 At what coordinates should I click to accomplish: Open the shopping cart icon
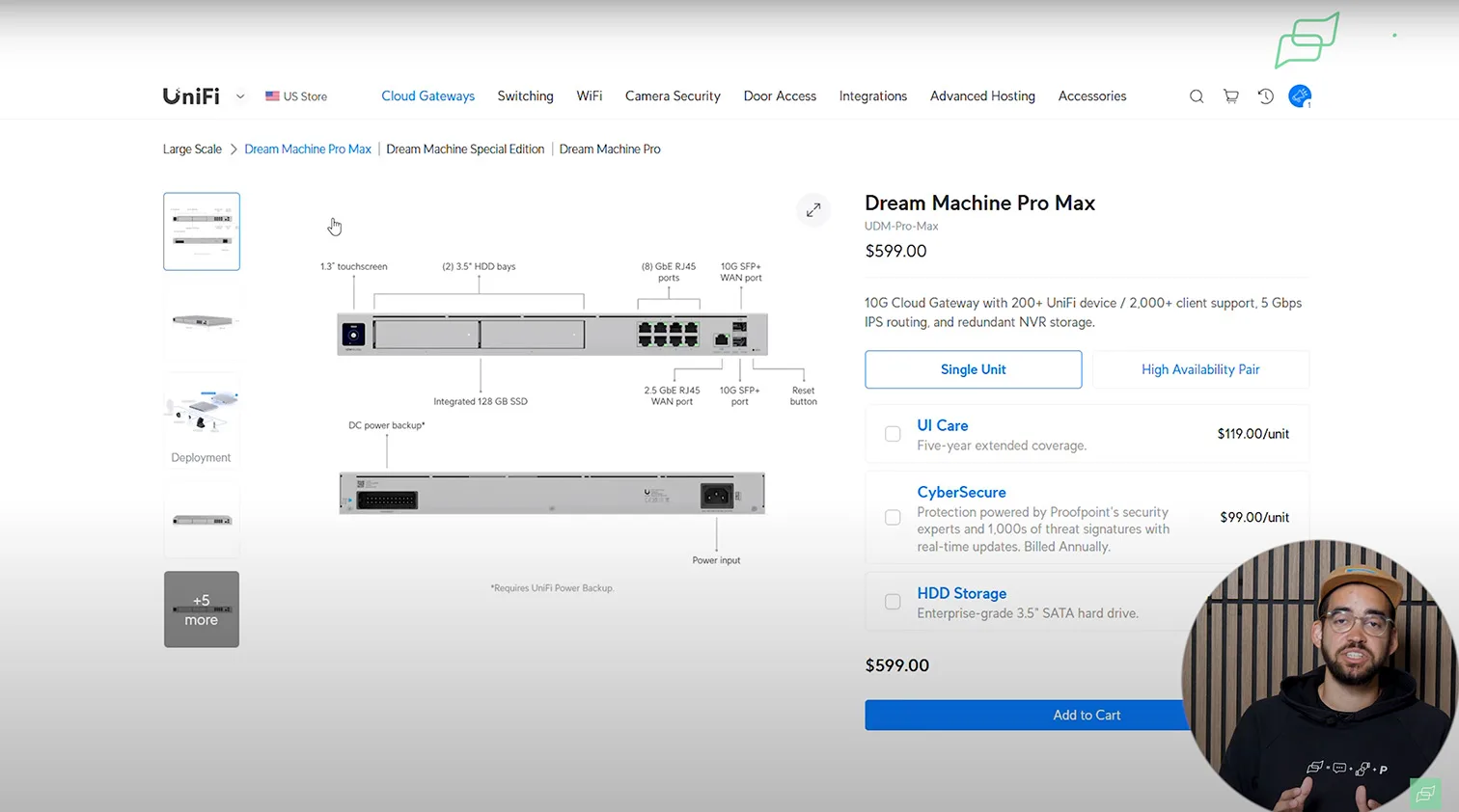click(x=1231, y=96)
